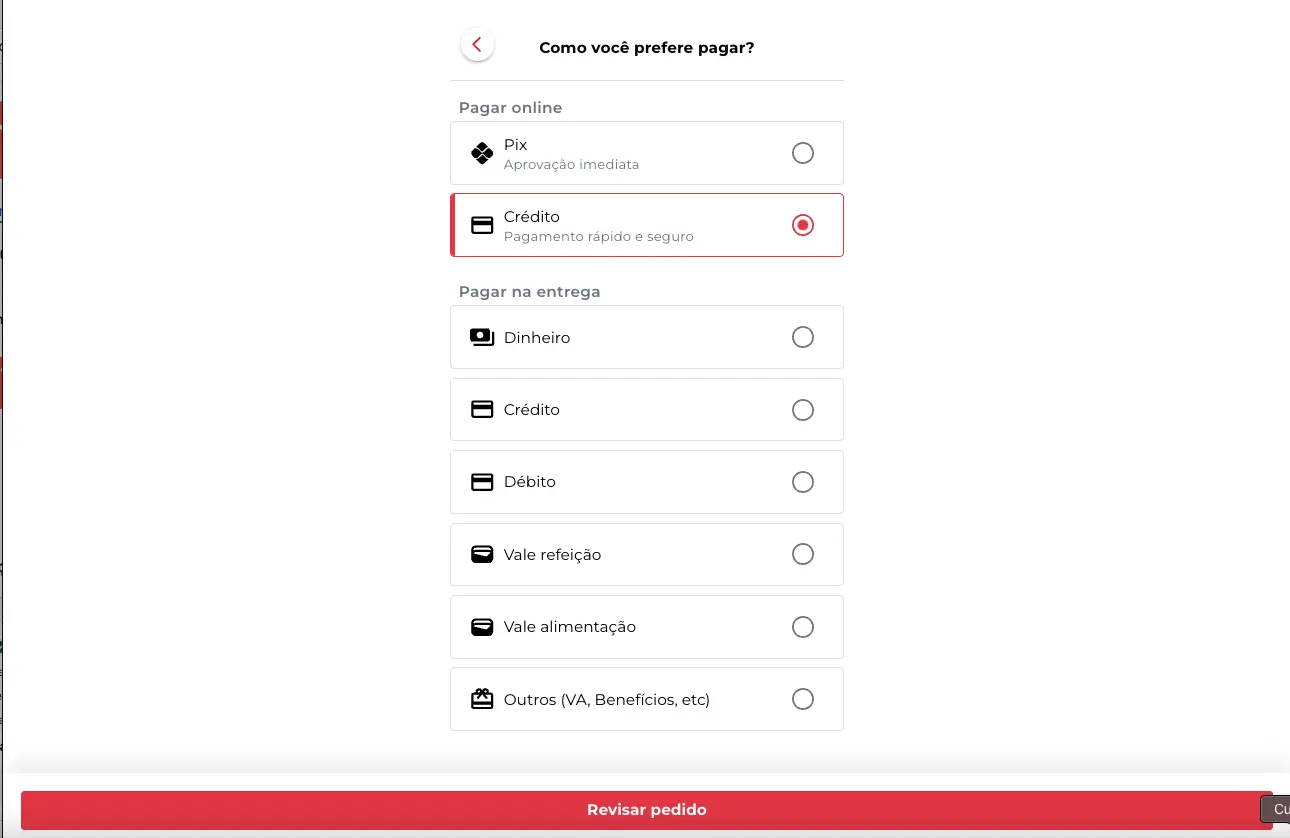
Task: Choose delivery Crédito radio button
Action: click(803, 410)
